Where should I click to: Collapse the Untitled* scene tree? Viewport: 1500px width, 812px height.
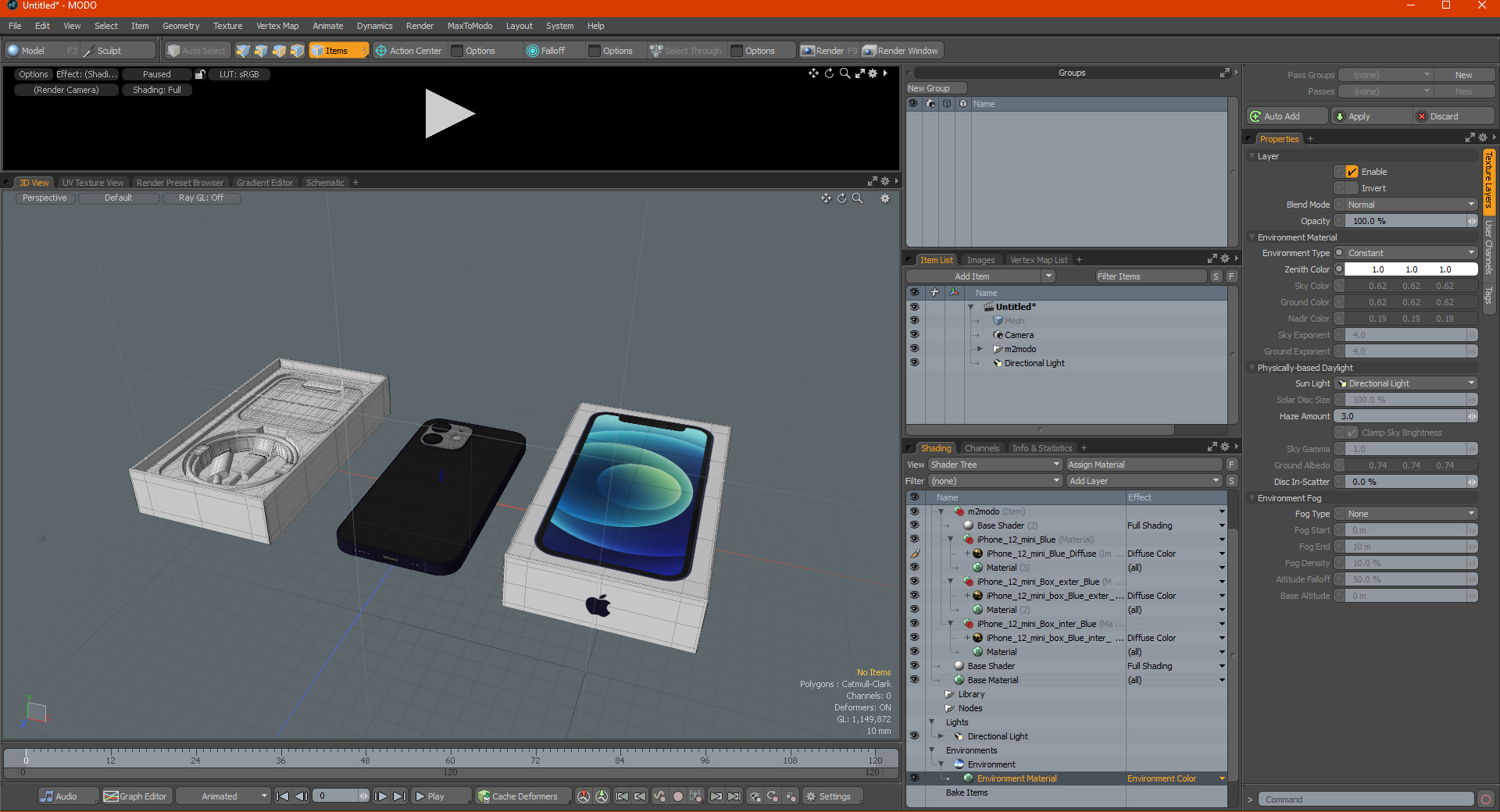[x=971, y=307]
